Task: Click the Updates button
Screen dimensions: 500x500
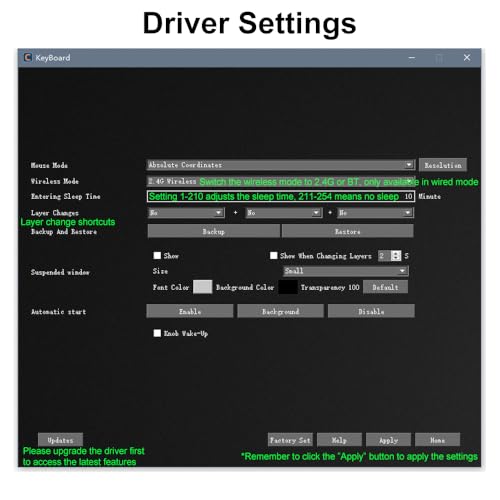Action: pyautogui.click(x=60, y=440)
